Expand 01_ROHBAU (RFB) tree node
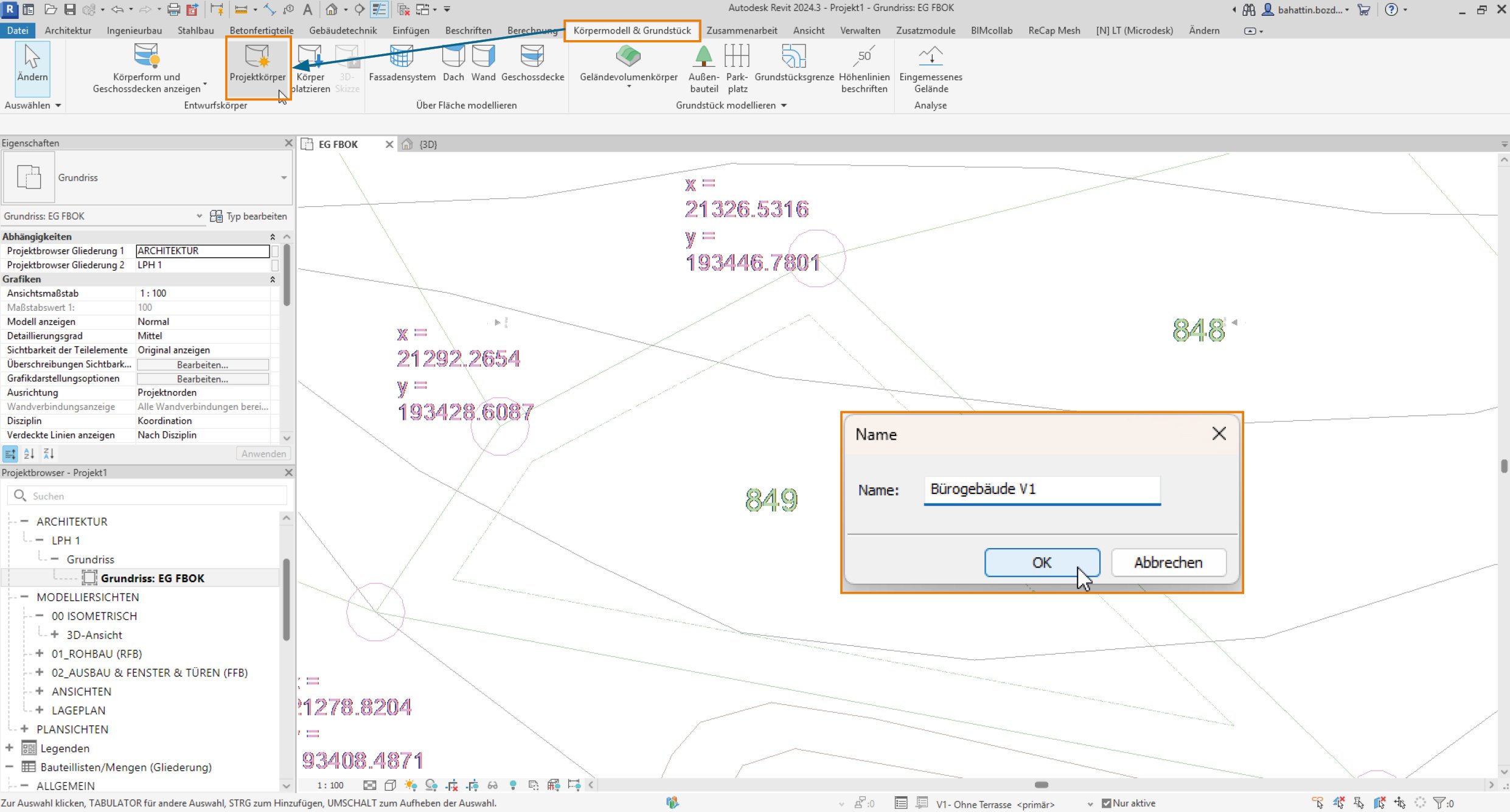Screen dimensions: 1510x812 (x=40, y=653)
